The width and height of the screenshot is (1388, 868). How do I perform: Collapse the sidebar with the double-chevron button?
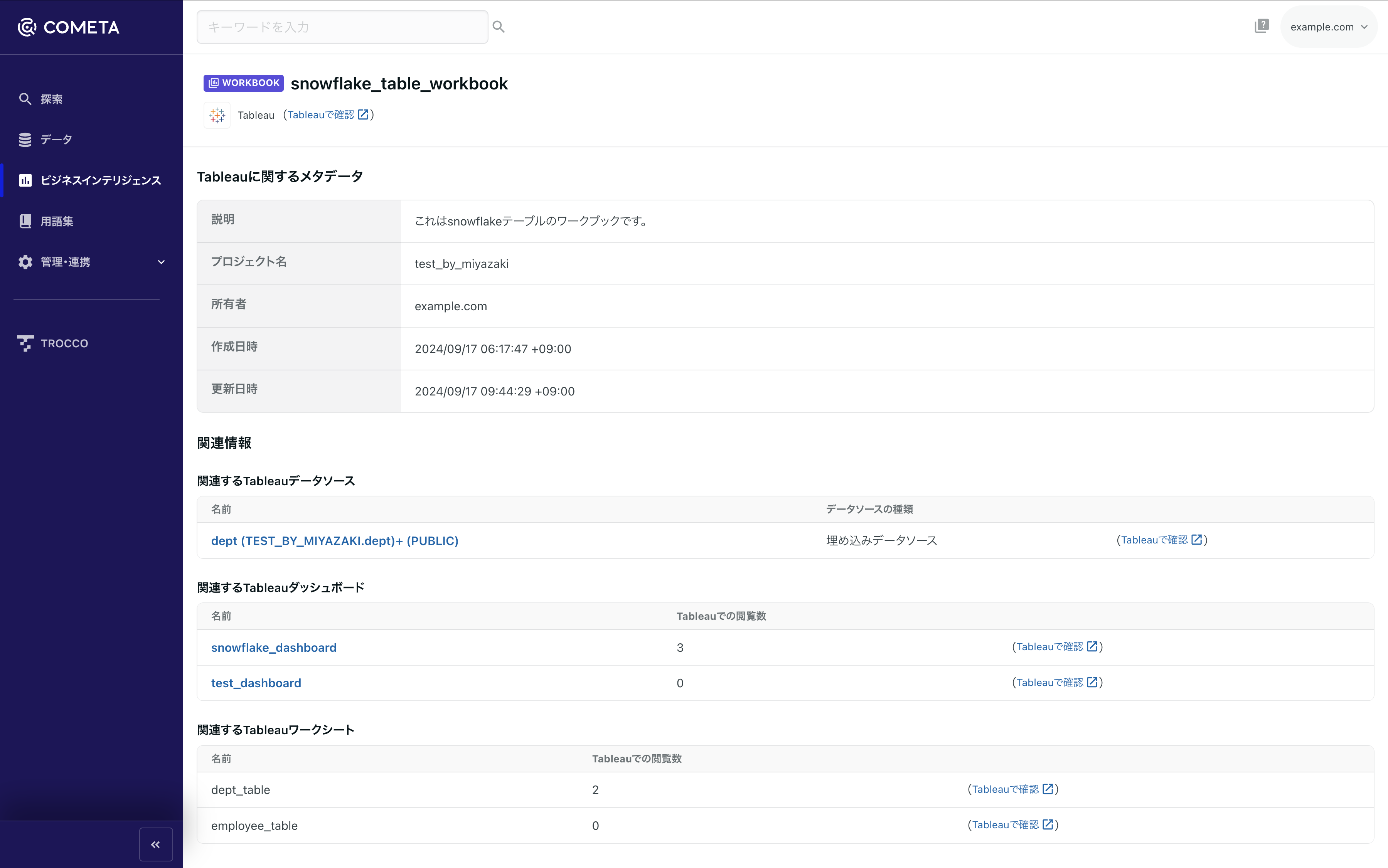coord(156,844)
